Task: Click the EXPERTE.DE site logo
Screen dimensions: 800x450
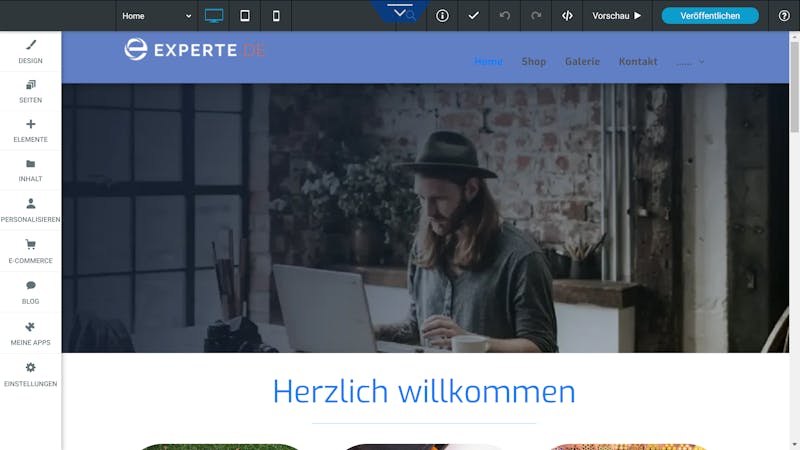Action: [x=194, y=49]
